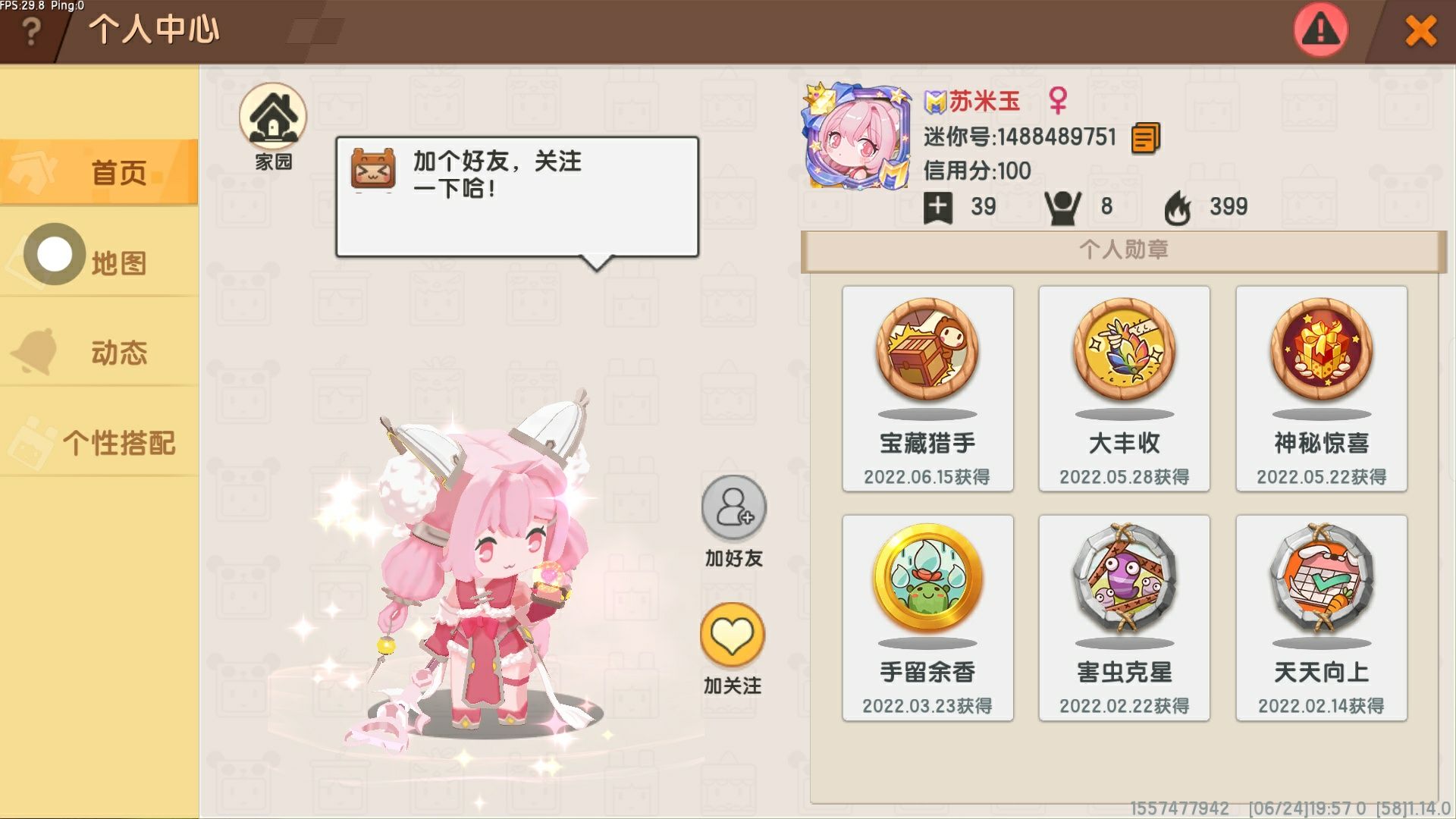Click the red warning report icon
Image resolution: width=1456 pixels, height=819 pixels.
1320,30
